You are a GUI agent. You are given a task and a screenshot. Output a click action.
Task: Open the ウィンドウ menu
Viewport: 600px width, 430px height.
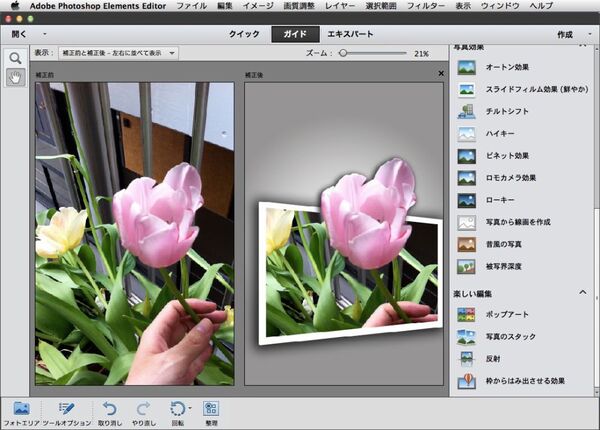pos(500,6)
